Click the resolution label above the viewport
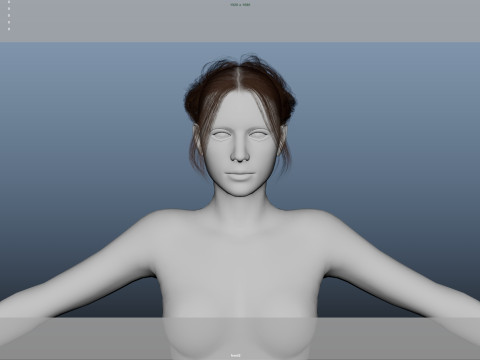The image size is (480, 360). pyautogui.click(x=240, y=5)
